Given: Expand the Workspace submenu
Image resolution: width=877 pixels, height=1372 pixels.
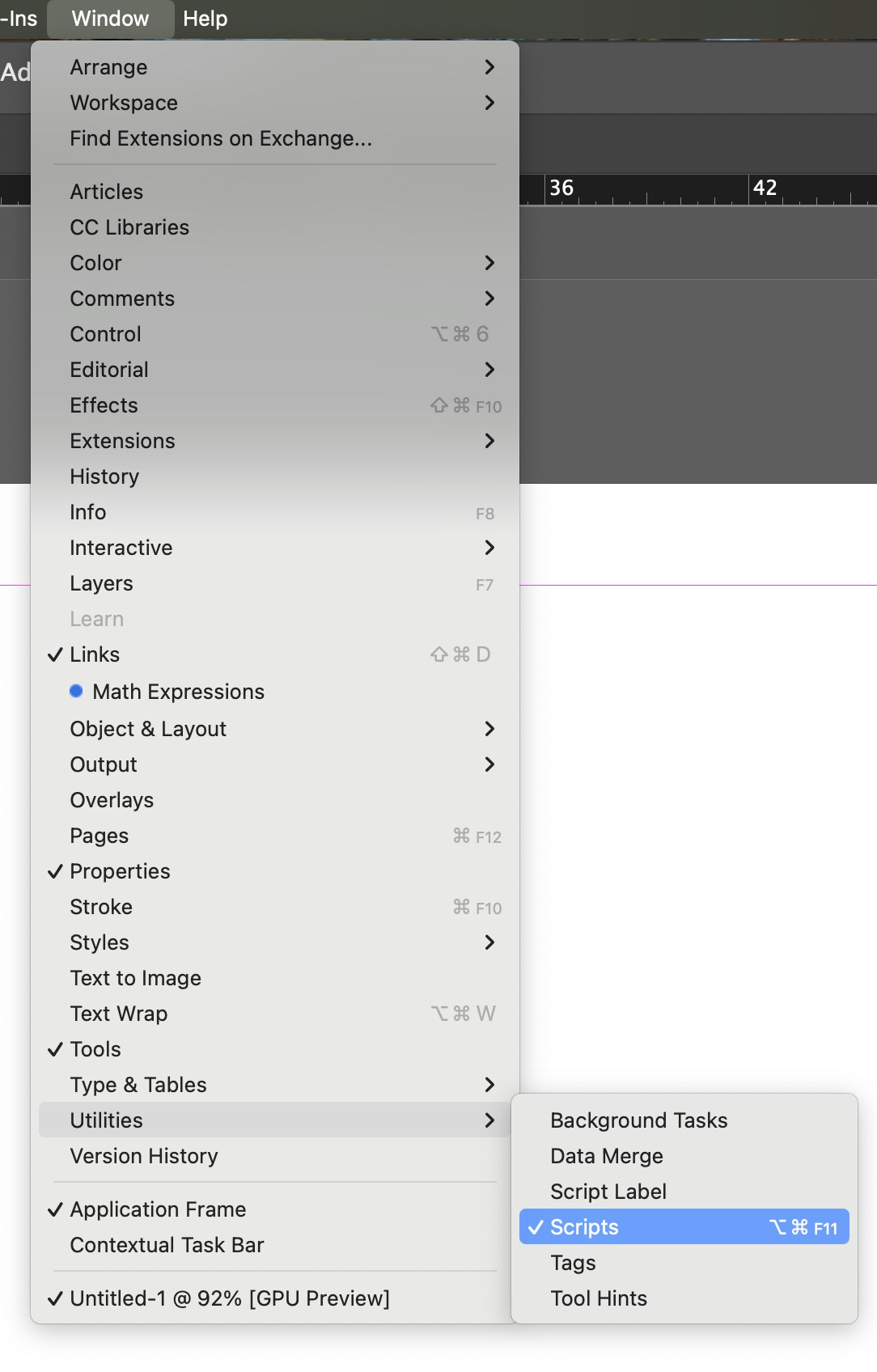Looking at the screenshot, I should [489, 103].
